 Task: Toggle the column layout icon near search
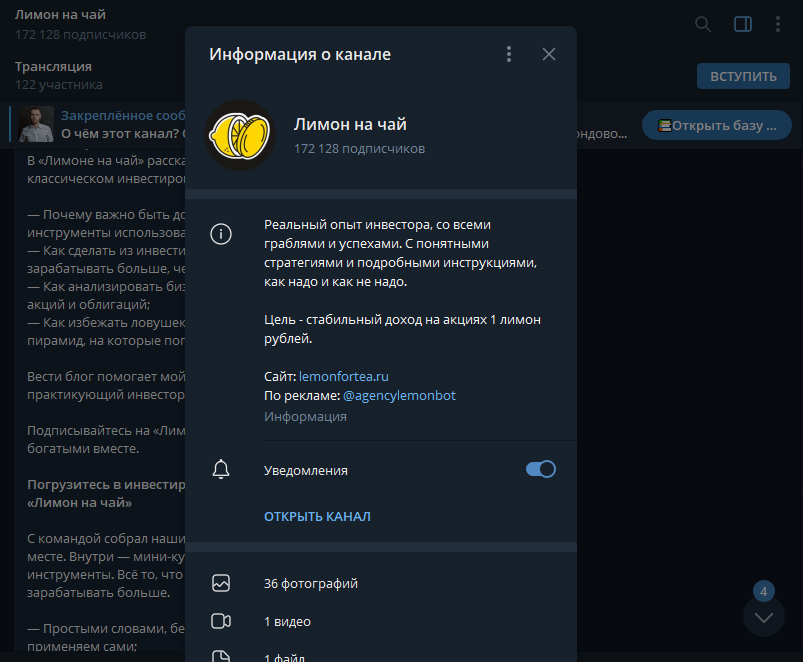click(741, 24)
